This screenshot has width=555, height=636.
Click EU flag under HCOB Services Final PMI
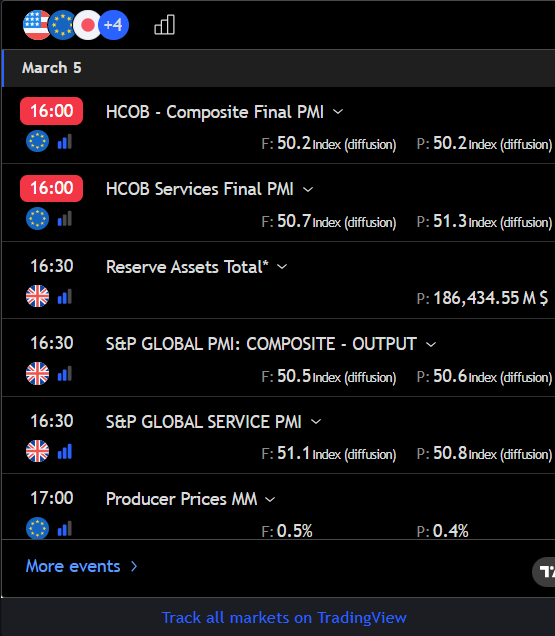click(x=37, y=219)
